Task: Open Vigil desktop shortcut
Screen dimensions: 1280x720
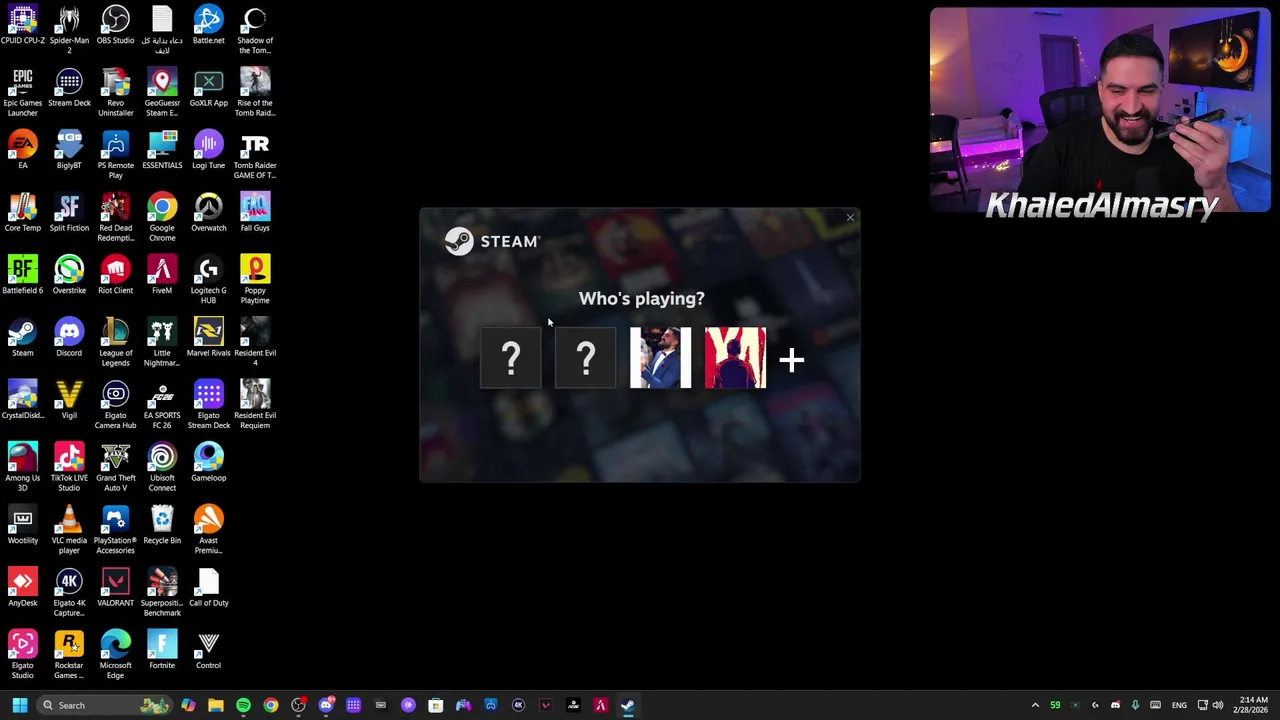Action: pyautogui.click(x=69, y=400)
